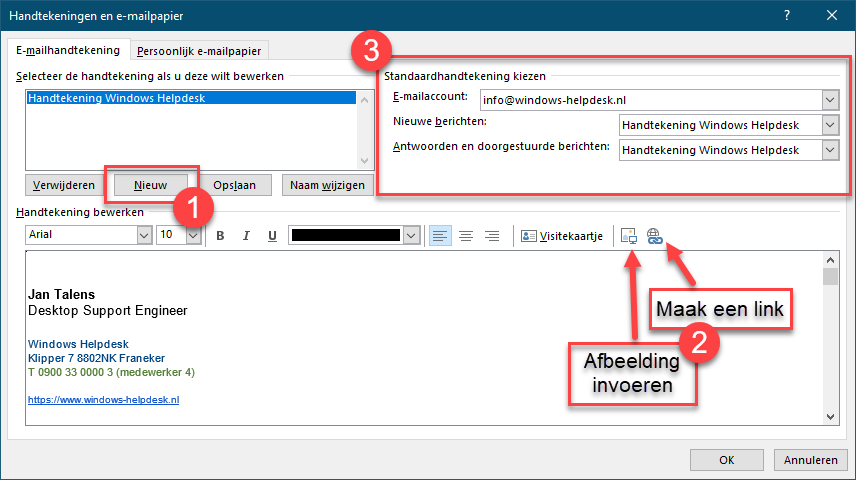
Task: Open the black font color picker
Action: [x=410, y=236]
